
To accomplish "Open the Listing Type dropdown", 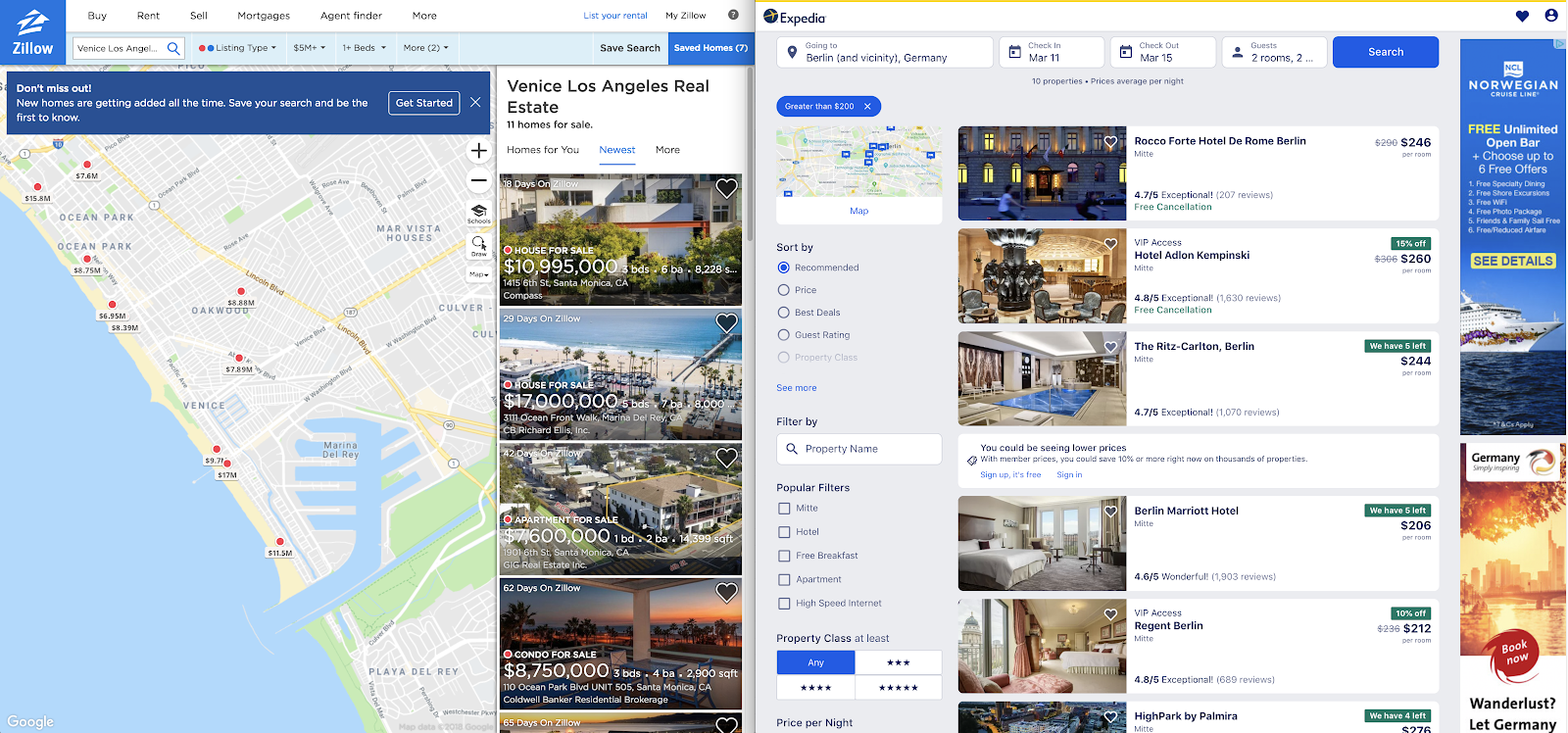I will click(x=237, y=48).
